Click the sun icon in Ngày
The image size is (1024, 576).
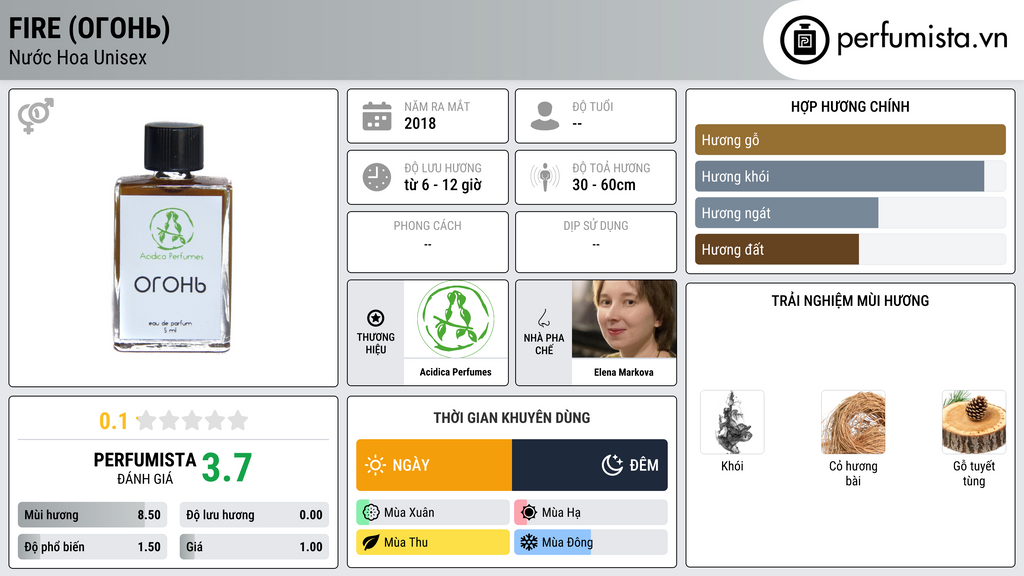click(375, 465)
